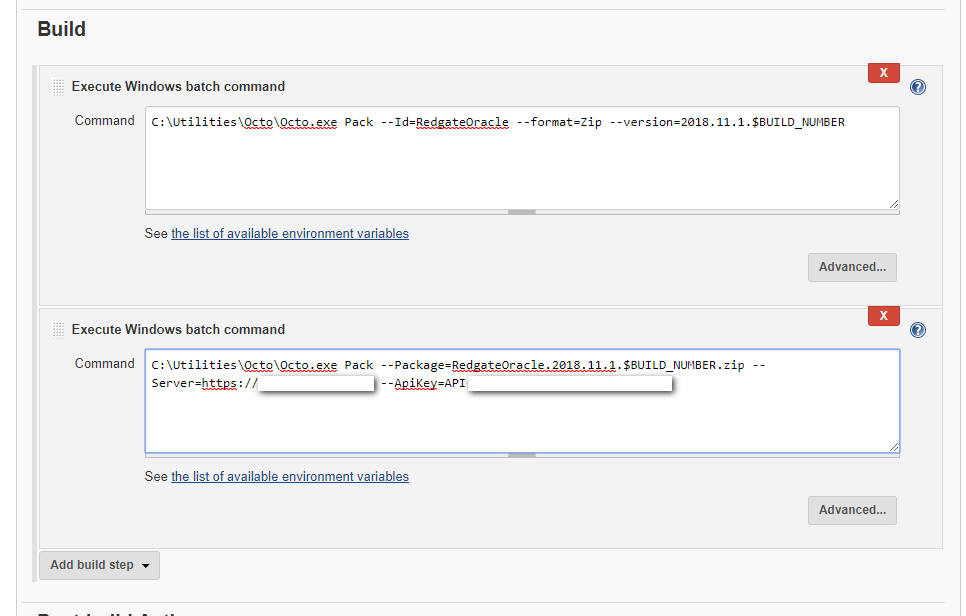Viewport: 966px width, 616px height.
Task: Open help icon for the second batch command
Action: tap(918, 330)
